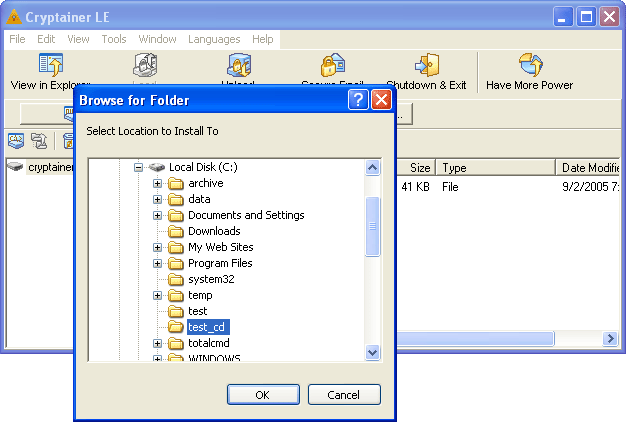Expand the temp folder node

[157, 295]
